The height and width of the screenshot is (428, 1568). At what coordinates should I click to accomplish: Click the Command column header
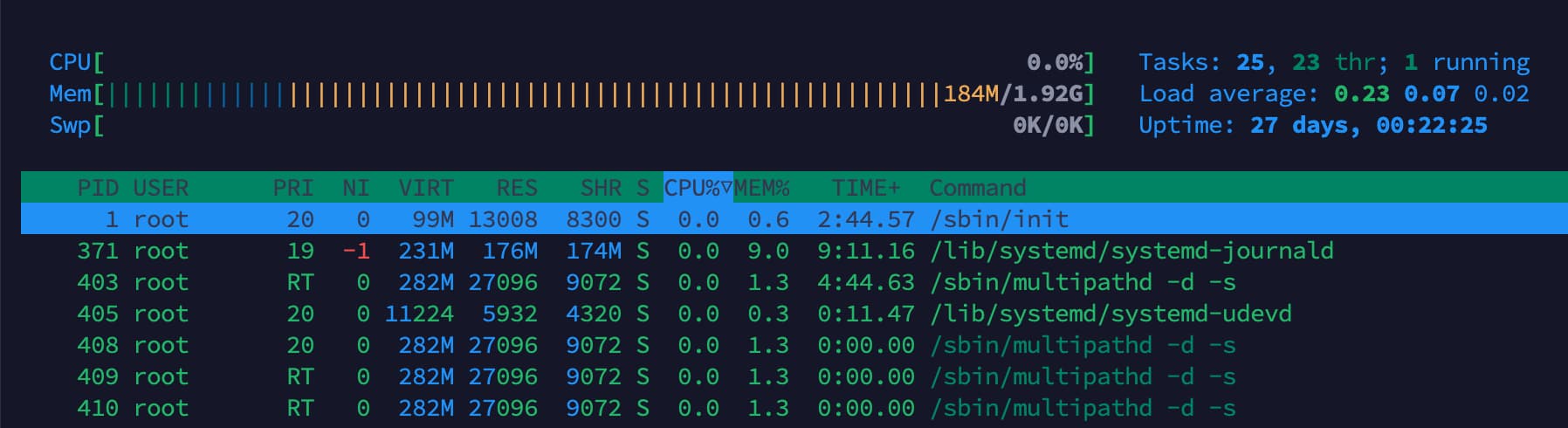[977, 188]
